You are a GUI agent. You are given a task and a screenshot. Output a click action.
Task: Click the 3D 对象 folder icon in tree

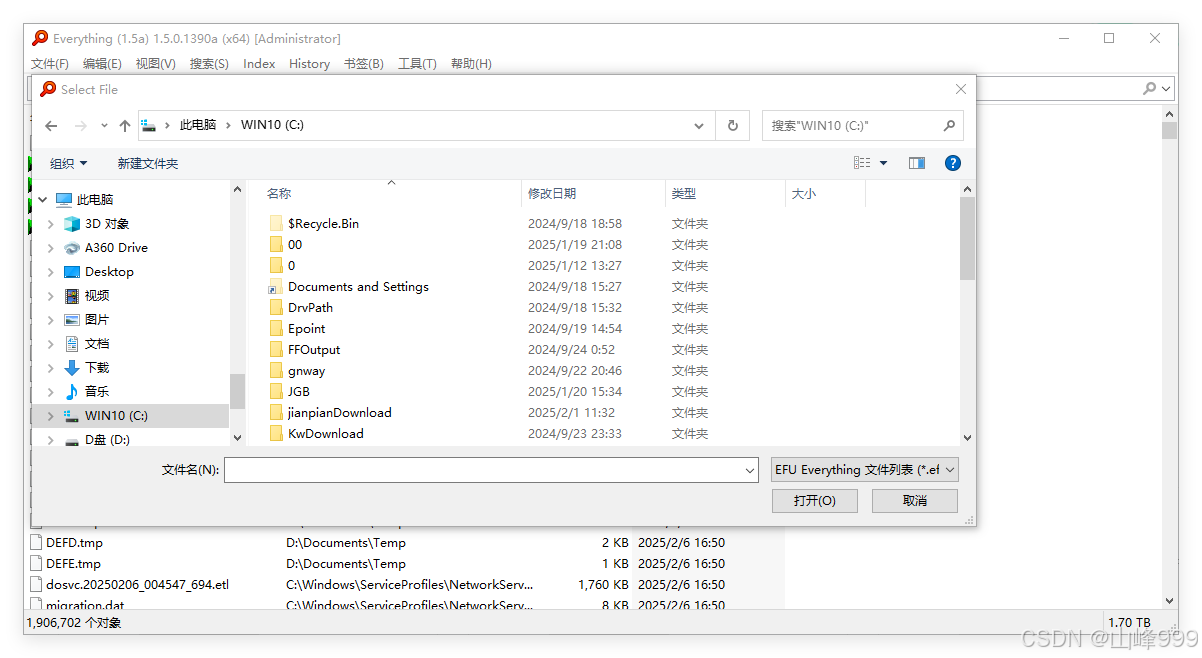(x=72, y=224)
